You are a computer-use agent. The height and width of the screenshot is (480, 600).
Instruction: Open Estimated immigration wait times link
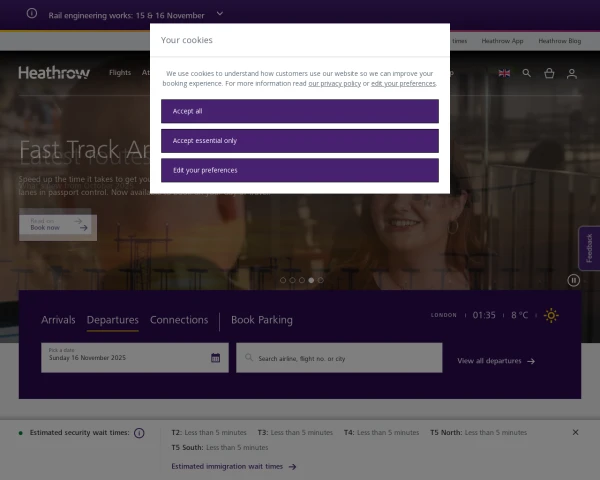pos(233,467)
